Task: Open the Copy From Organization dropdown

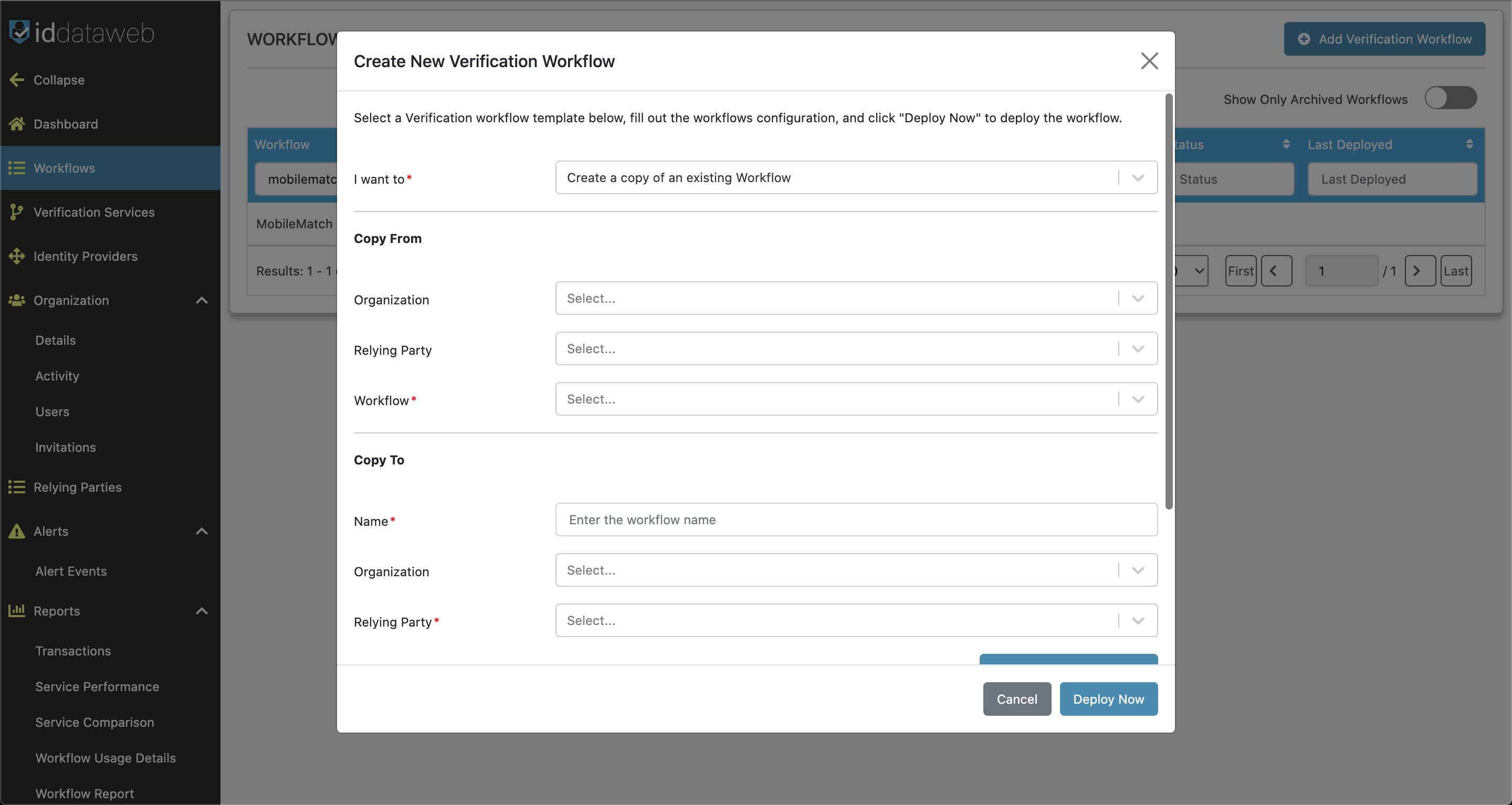Action: 856,299
